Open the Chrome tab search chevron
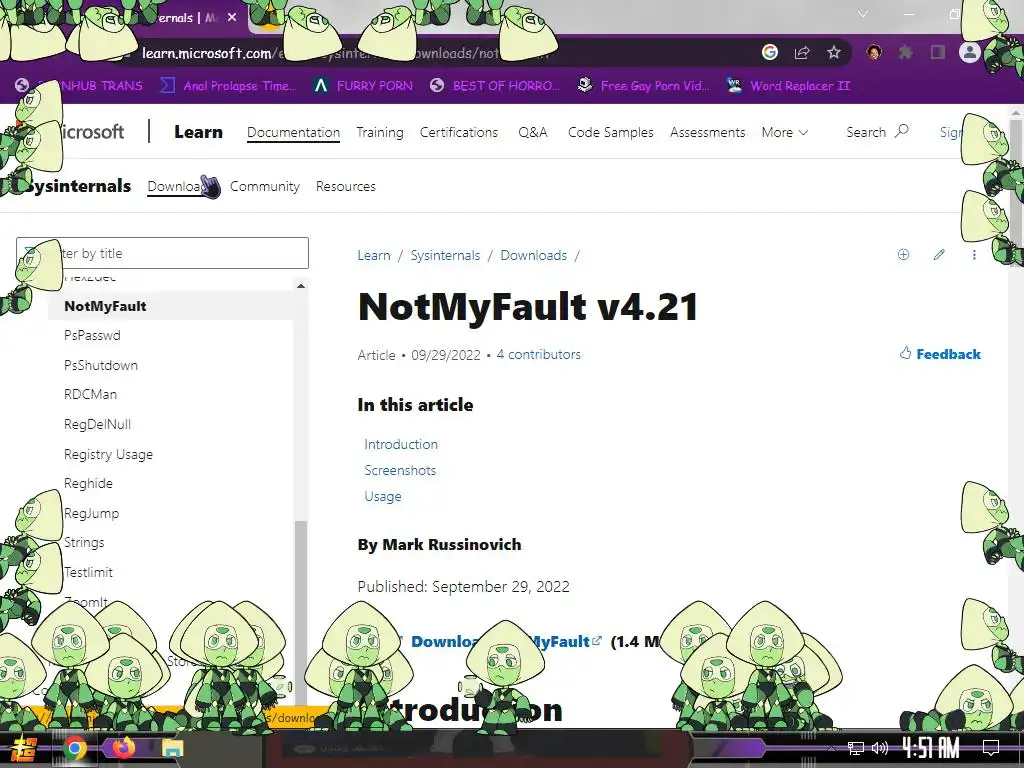This screenshot has width=1024, height=768. point(863,14)
